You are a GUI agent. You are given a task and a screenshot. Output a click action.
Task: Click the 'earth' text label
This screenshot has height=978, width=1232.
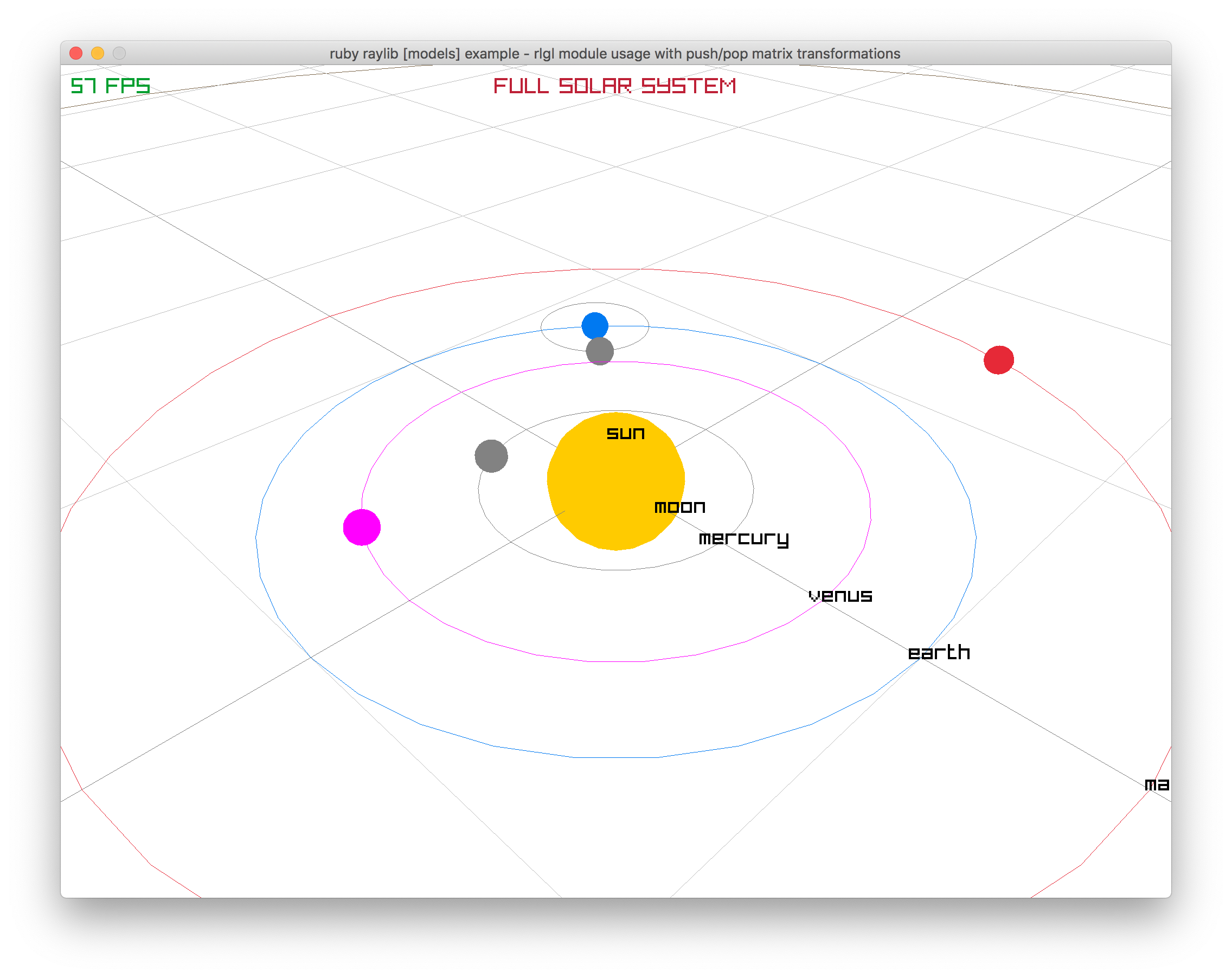(x=939, y=652)
